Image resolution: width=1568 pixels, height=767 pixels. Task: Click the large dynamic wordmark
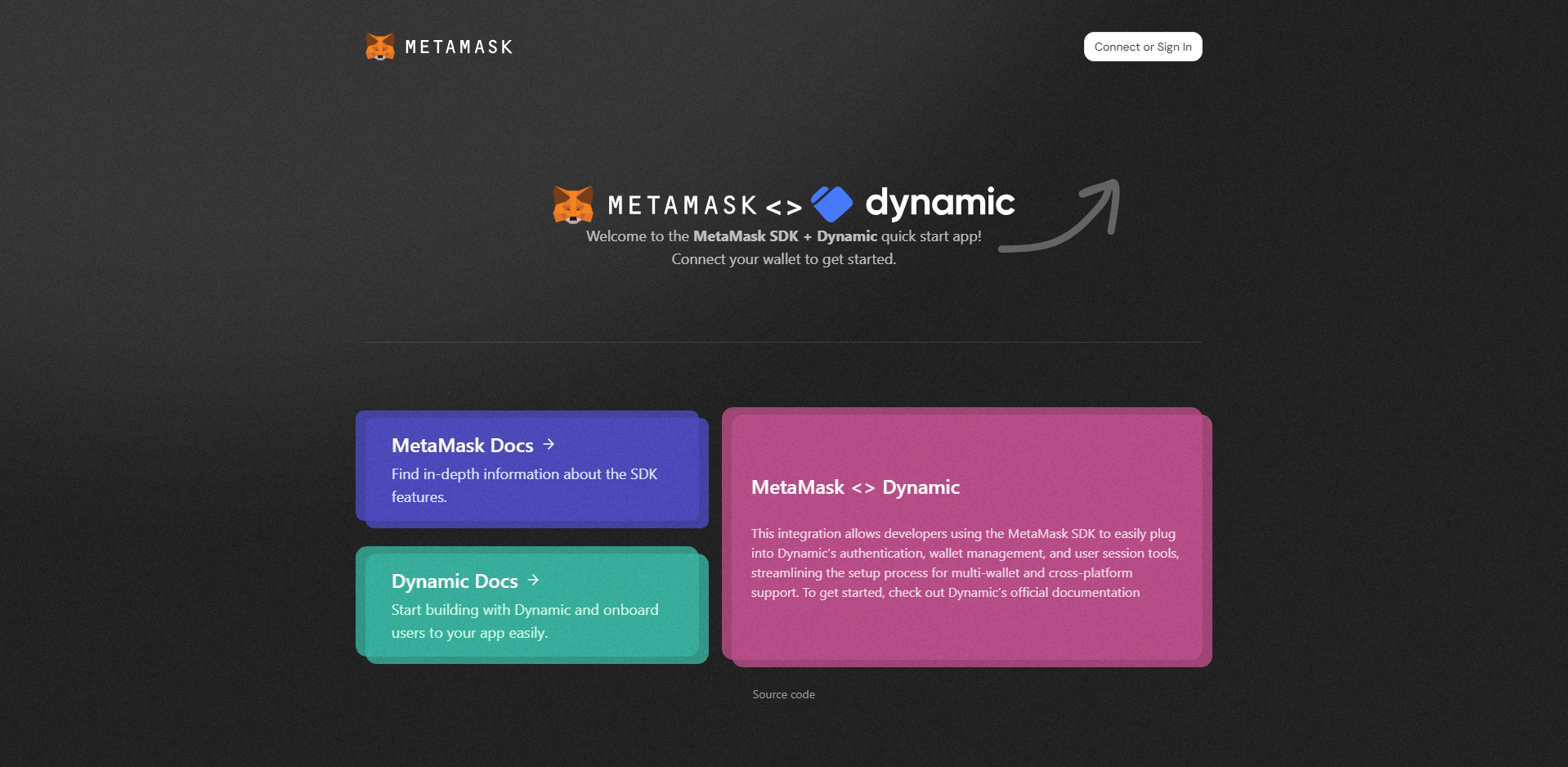point(940,203)
